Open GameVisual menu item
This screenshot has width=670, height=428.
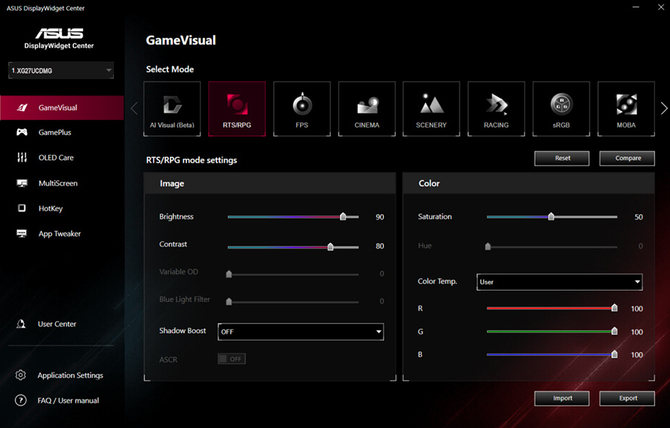tap(62, 108)
